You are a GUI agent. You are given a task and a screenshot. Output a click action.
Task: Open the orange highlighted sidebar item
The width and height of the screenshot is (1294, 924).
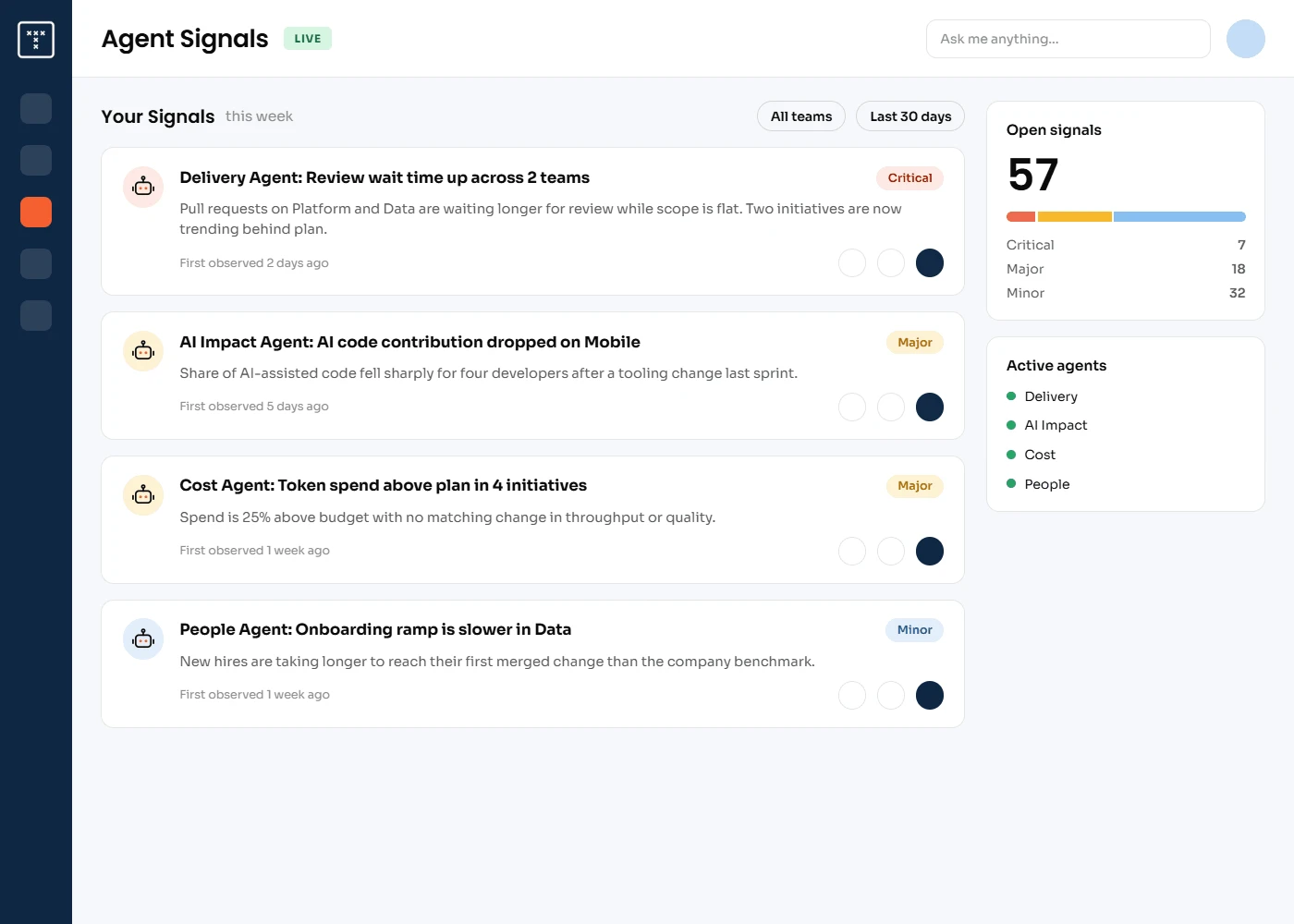(x=36, y=213)
